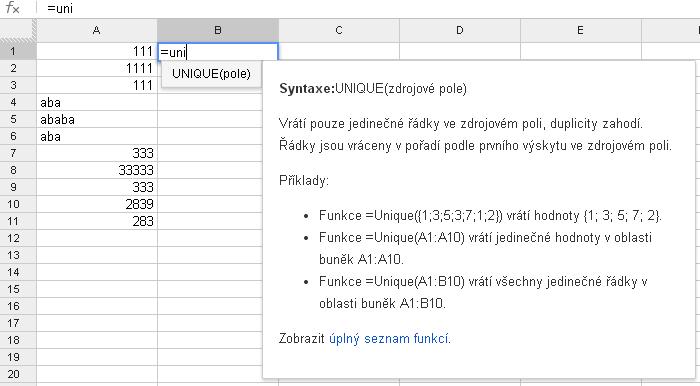Click cell A11 containing 283
The width and height of the screenshot is (700, 386).
point(97,221)
